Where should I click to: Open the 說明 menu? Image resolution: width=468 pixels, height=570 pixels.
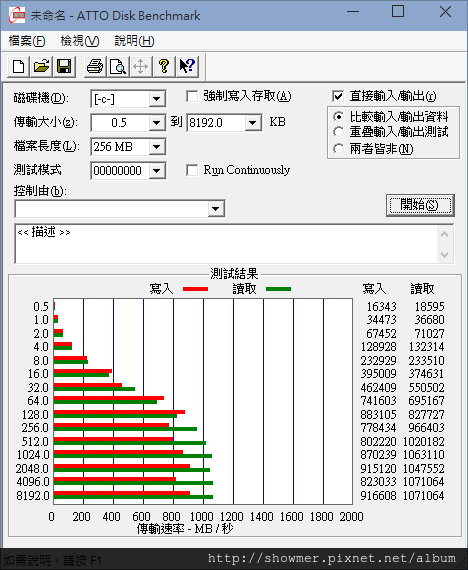pos(134,41)
